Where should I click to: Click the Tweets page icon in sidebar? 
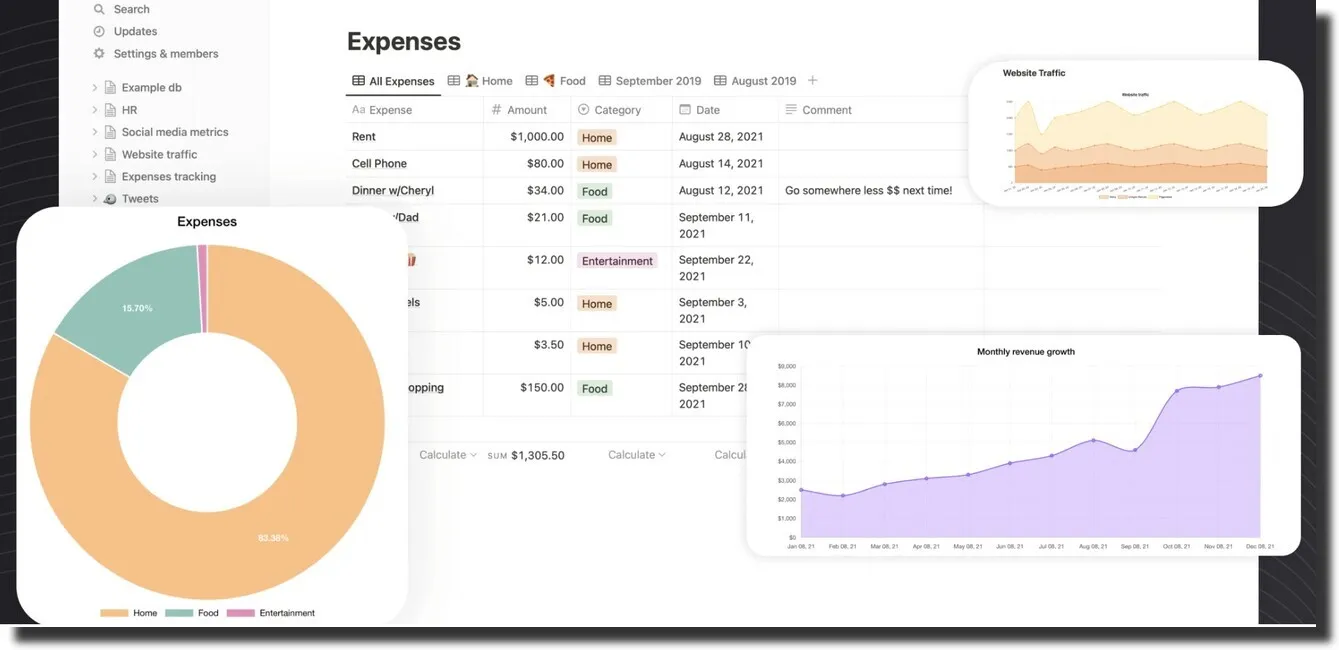tap(109, 198)
